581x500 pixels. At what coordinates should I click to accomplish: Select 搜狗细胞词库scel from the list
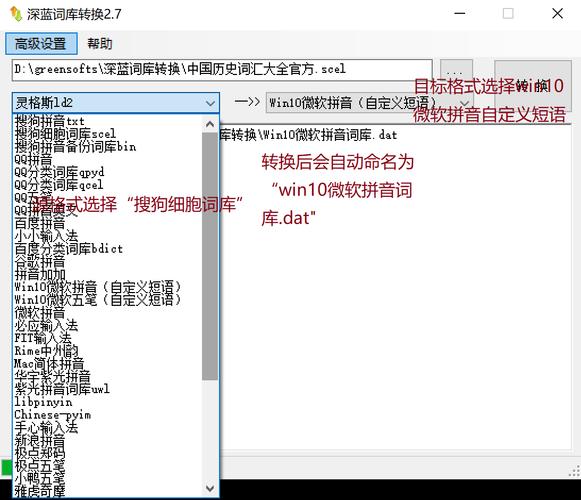[x=107, y=133]
